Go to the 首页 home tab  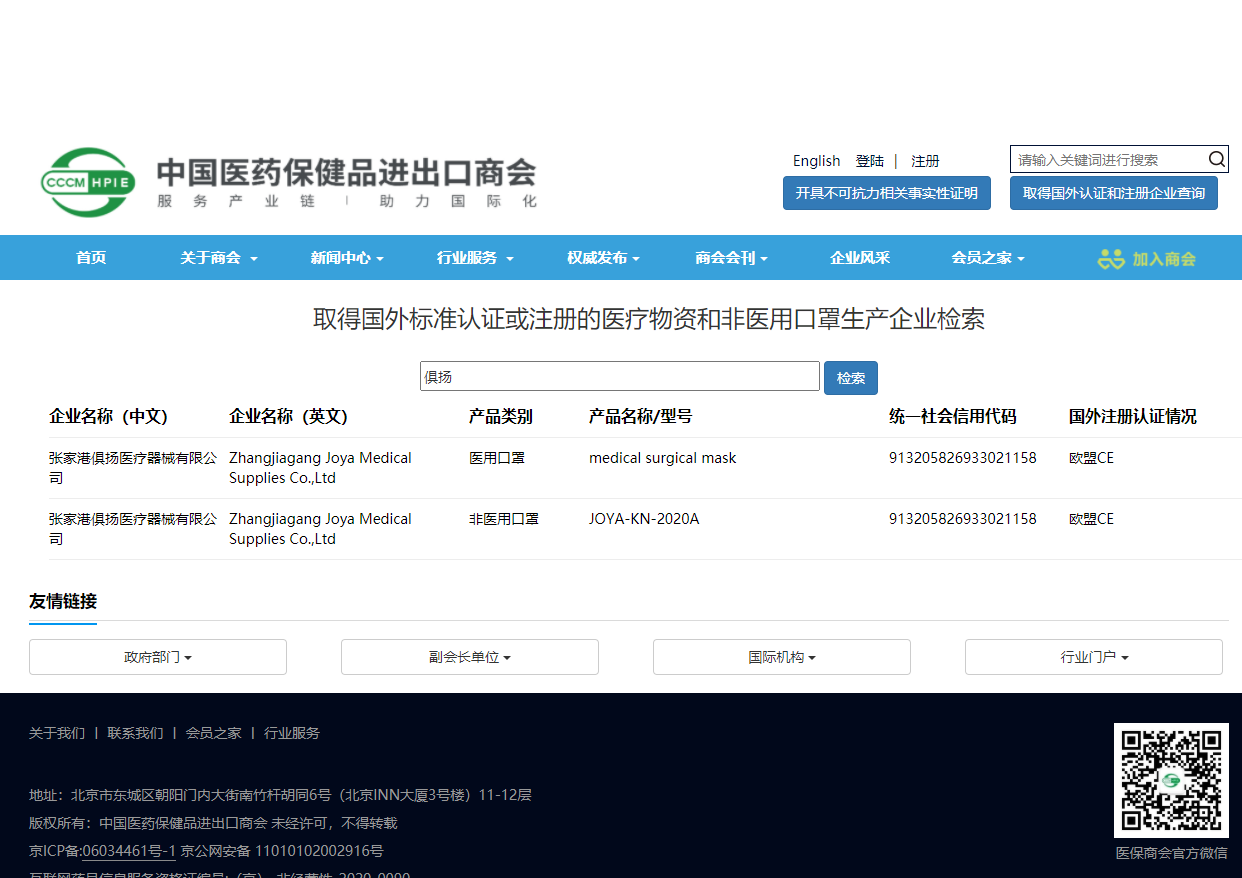point(91,258)
